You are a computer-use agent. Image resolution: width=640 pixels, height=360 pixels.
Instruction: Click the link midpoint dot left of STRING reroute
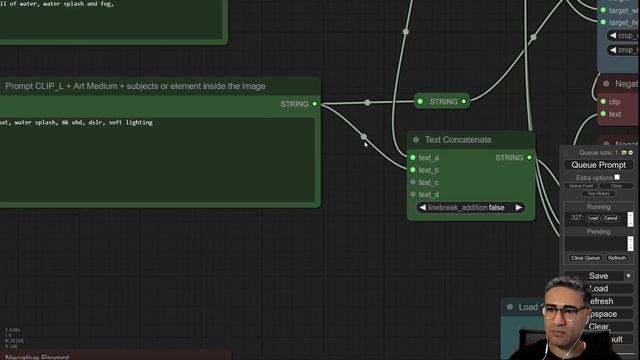pyautogui.click(x=367, y=102)
